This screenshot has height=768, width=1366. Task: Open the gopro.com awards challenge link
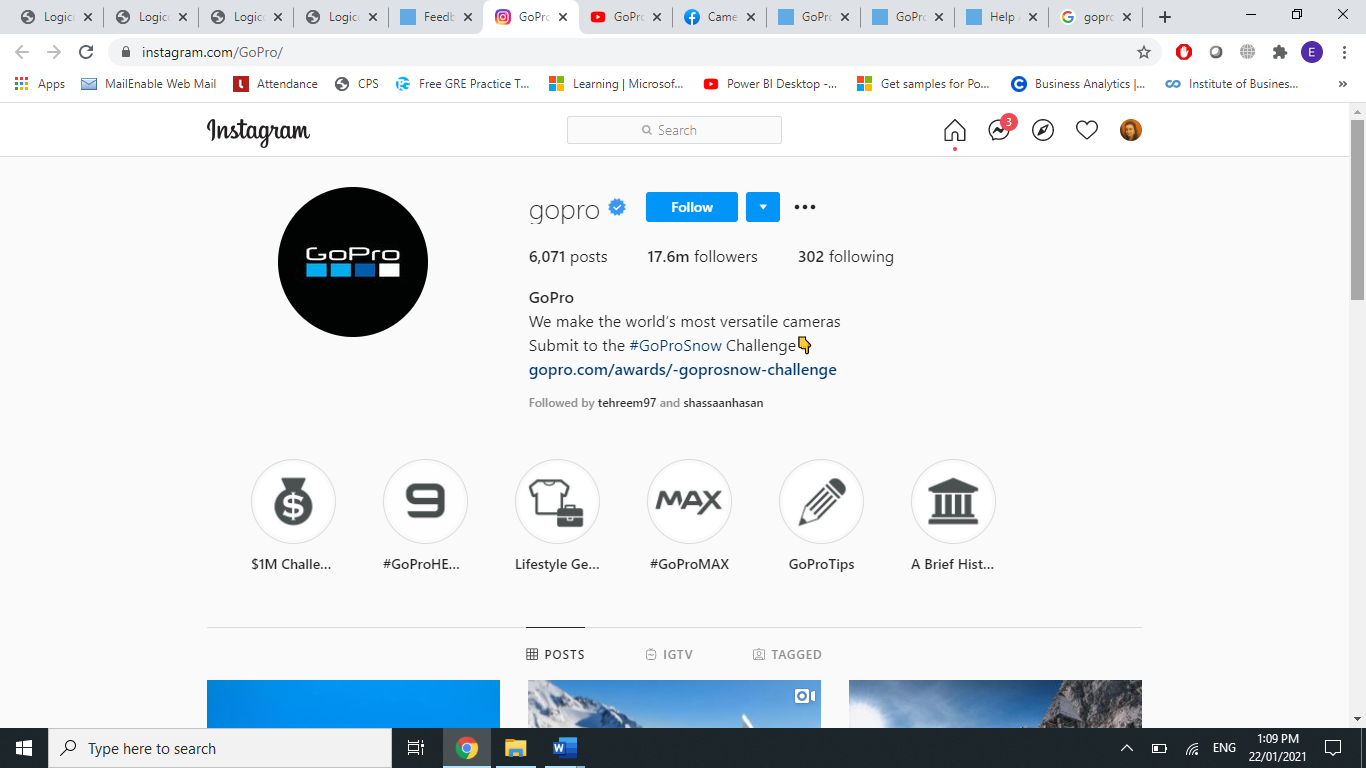pyautogui.click(x=683, y=370)
